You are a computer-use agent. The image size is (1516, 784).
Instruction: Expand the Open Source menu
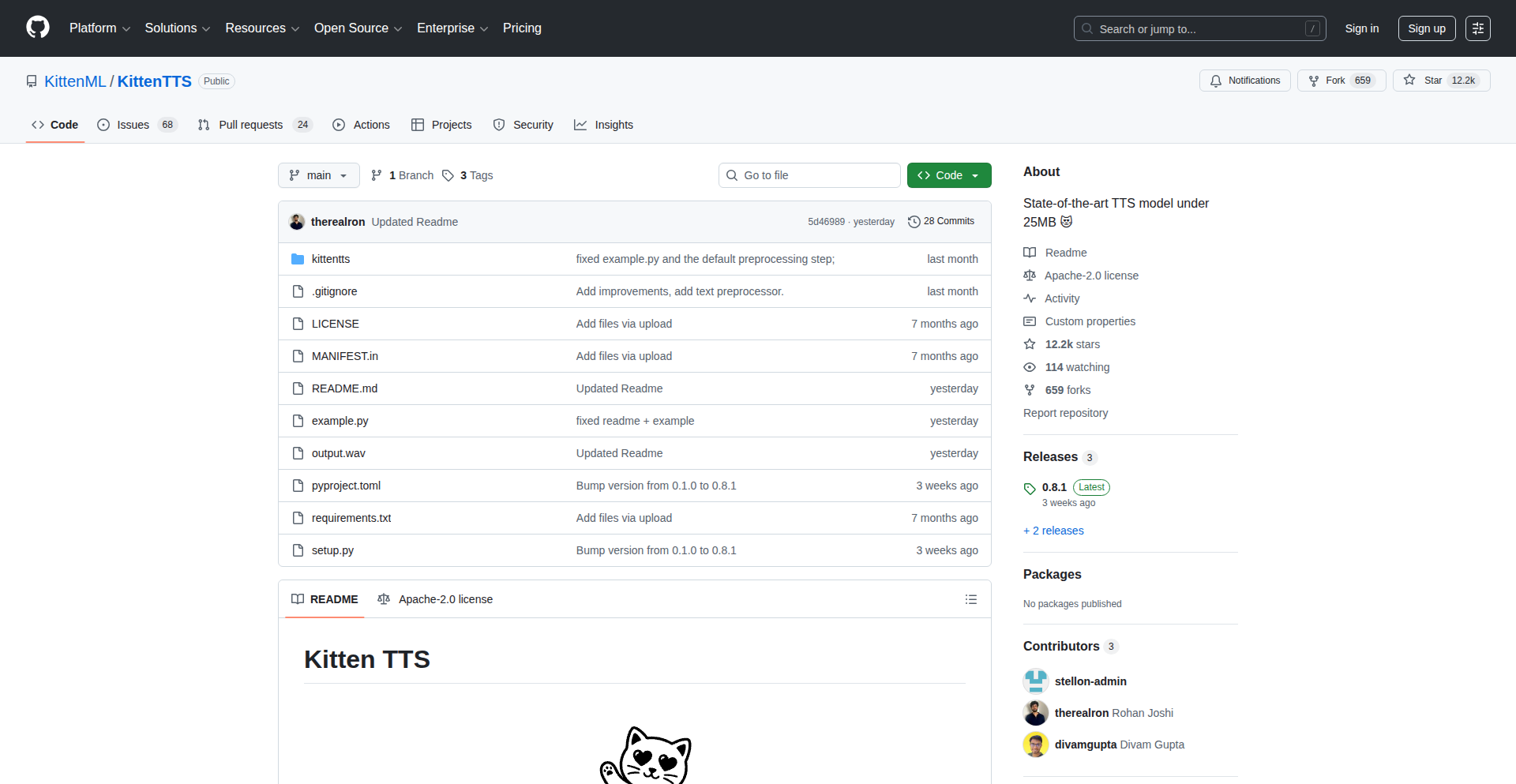(358, 28)
